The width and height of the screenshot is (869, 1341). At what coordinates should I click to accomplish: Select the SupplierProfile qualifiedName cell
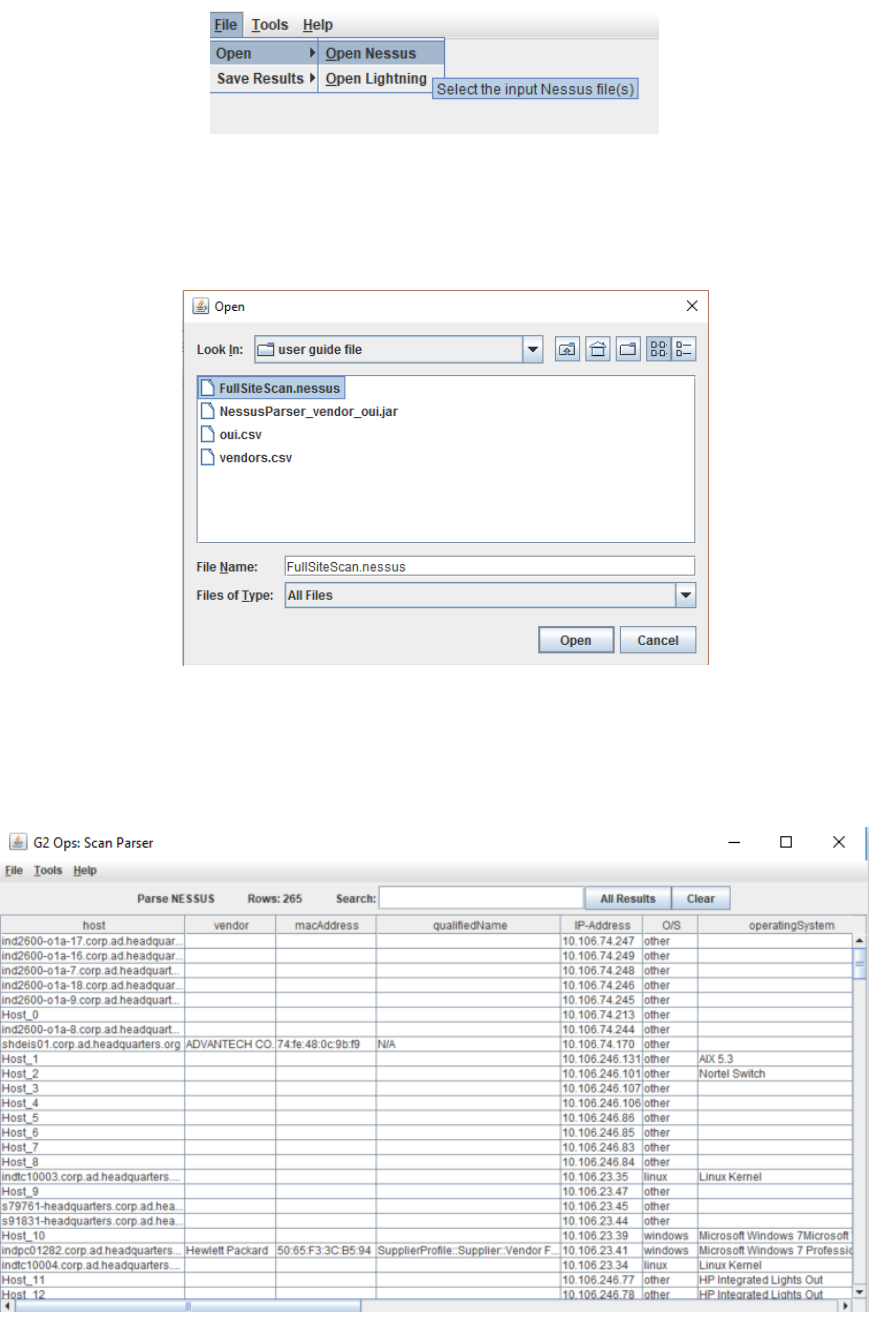[468, 1251]
